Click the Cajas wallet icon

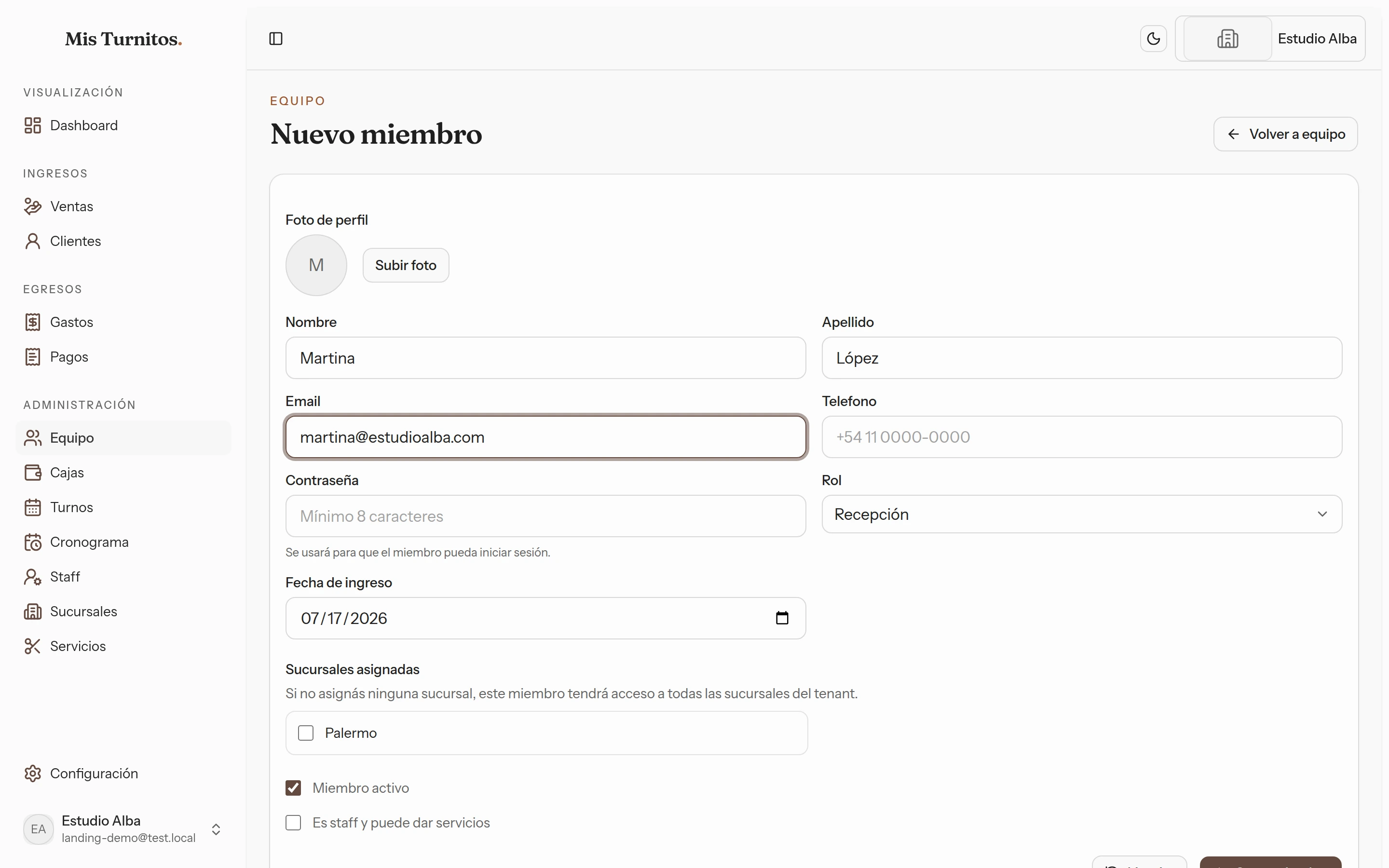pyautogui.click(x=33, y=473)
